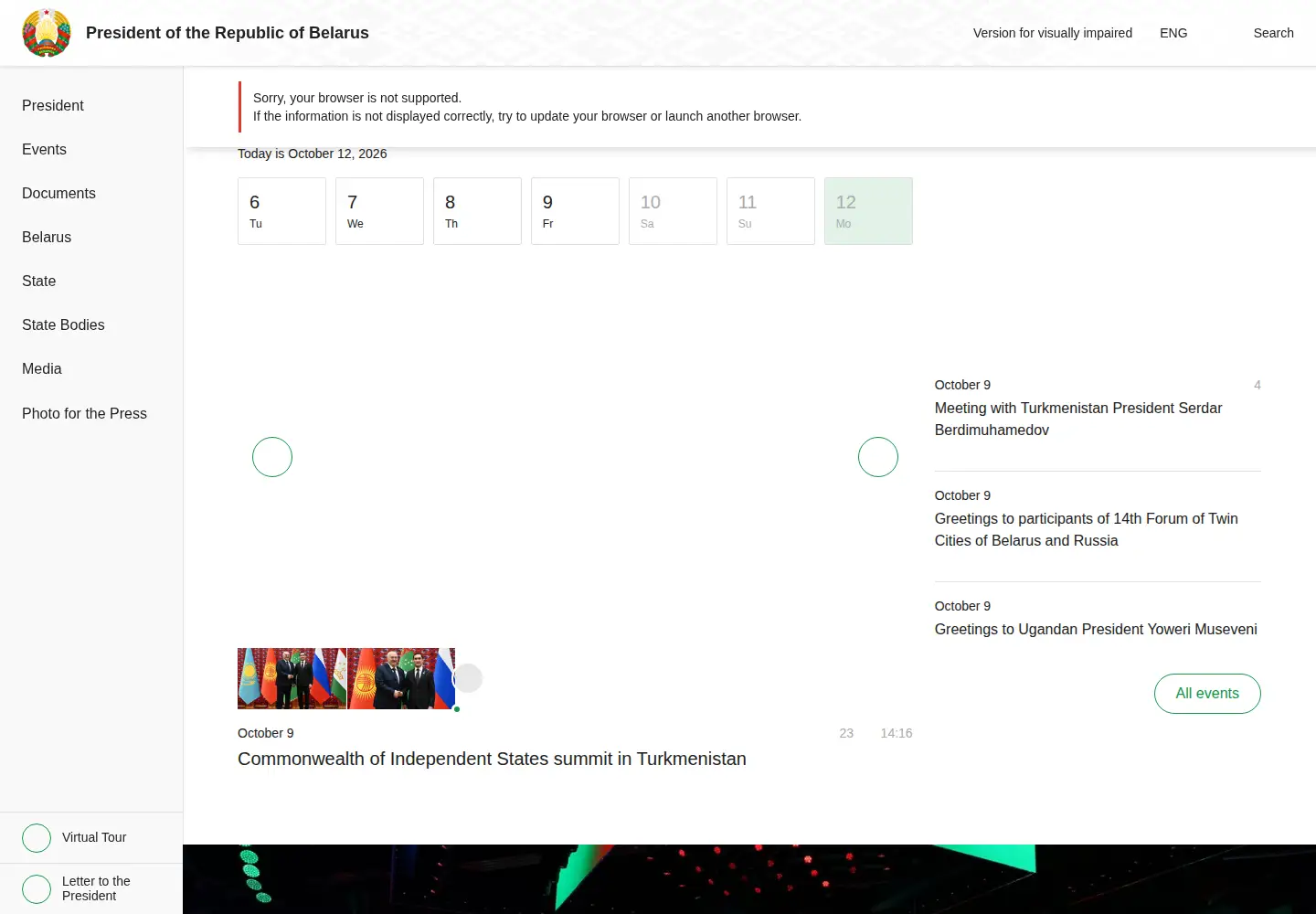Open Greetings to 14th Forum of Twin Cities
Viewport: 1316px width, 914px height.
coord(1086,529)
